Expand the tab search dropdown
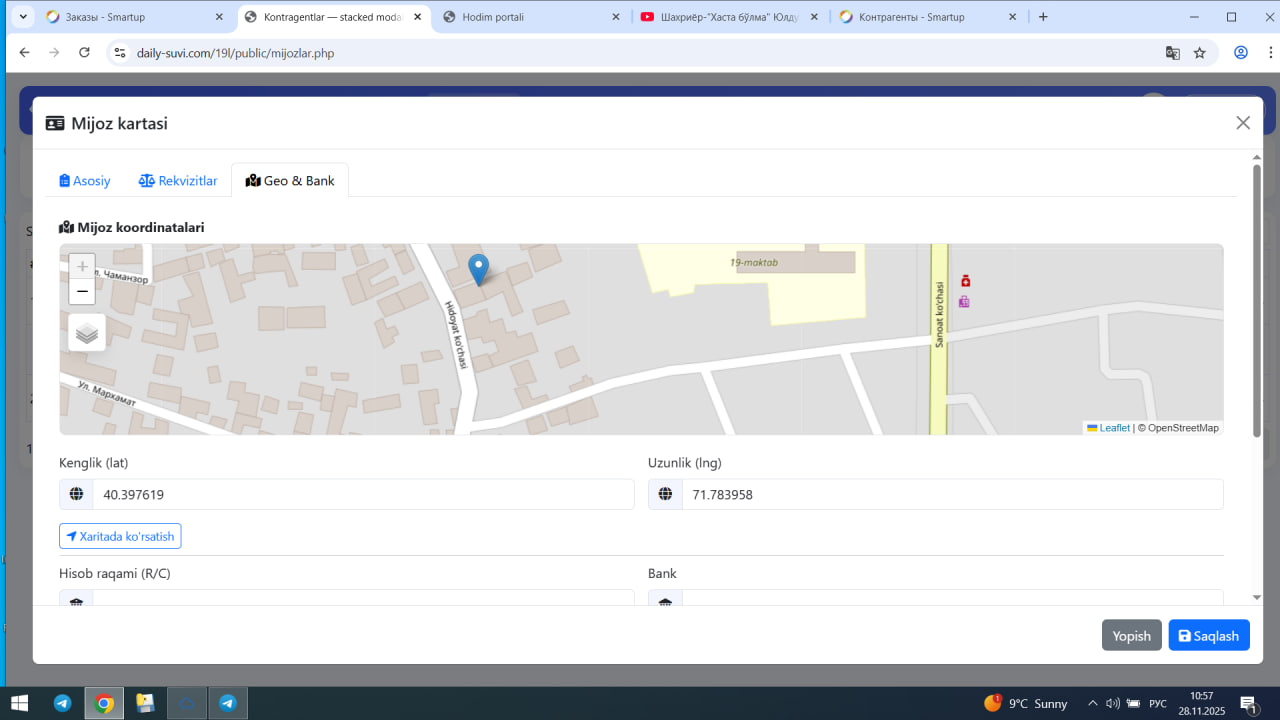Screen dimensions: 1280x720 tap(23, 17)
